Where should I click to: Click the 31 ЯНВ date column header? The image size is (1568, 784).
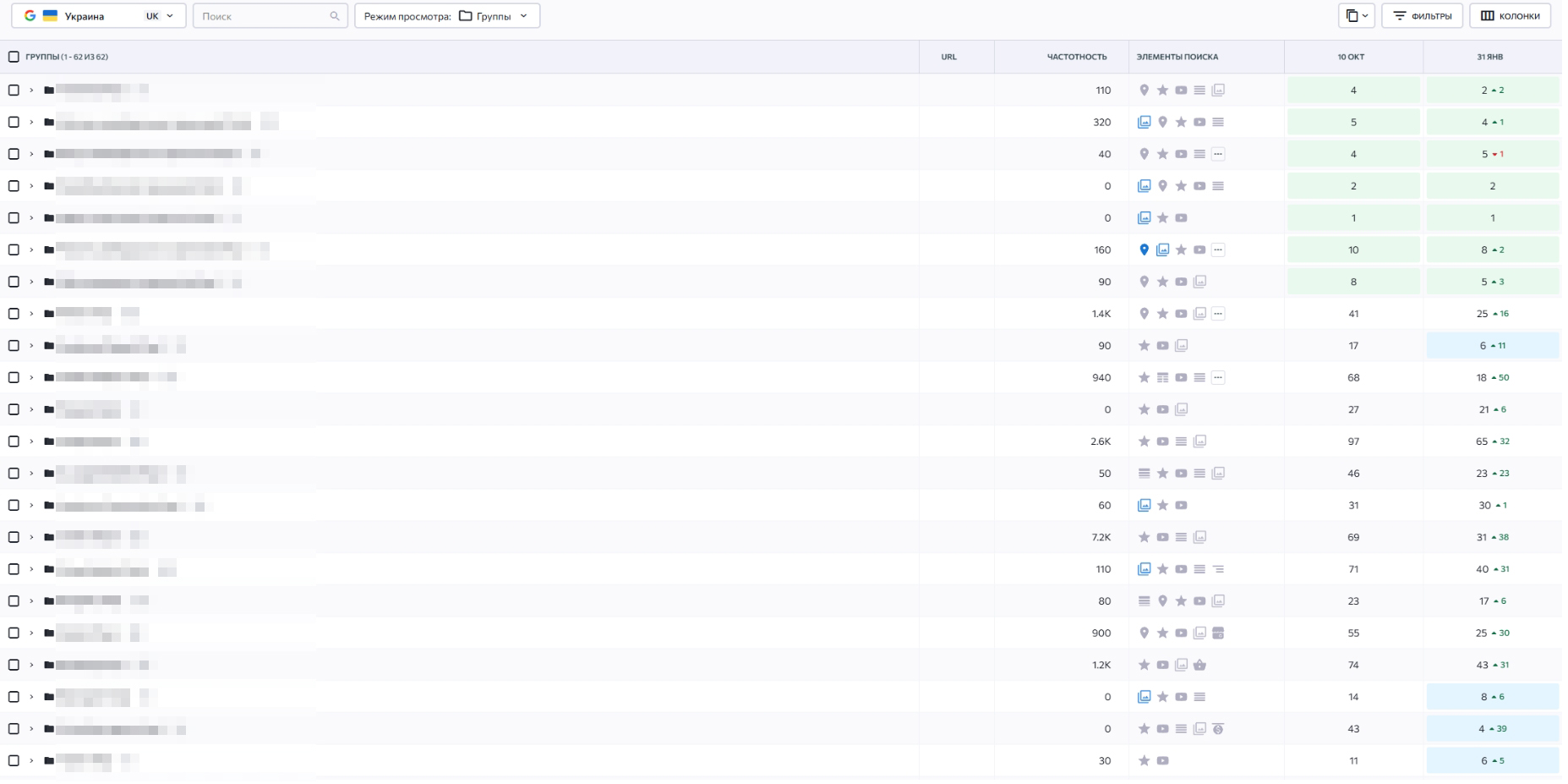pos(1492,57)
